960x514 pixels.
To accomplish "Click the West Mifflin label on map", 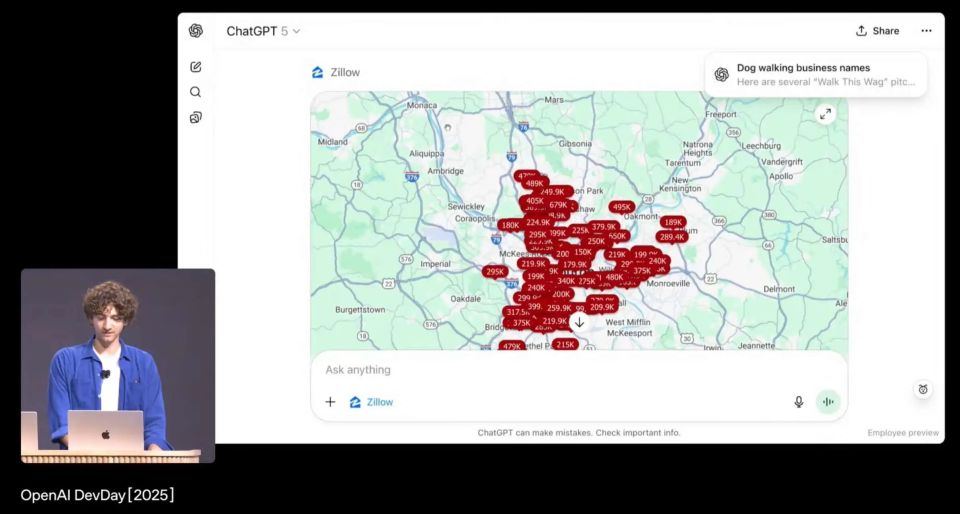I will click(628, 322).
